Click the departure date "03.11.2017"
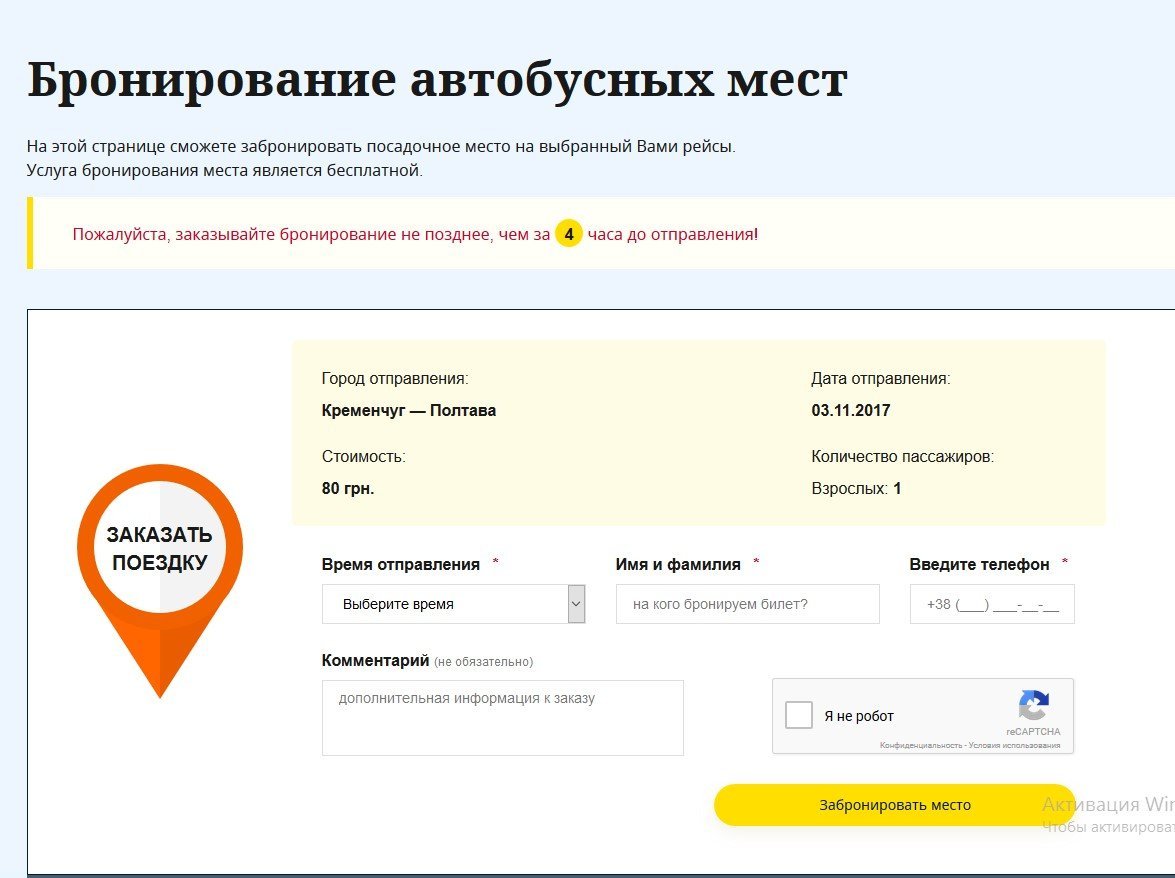Image resolution: width=1175 pixels, height=878 pixels. point(851,410)
